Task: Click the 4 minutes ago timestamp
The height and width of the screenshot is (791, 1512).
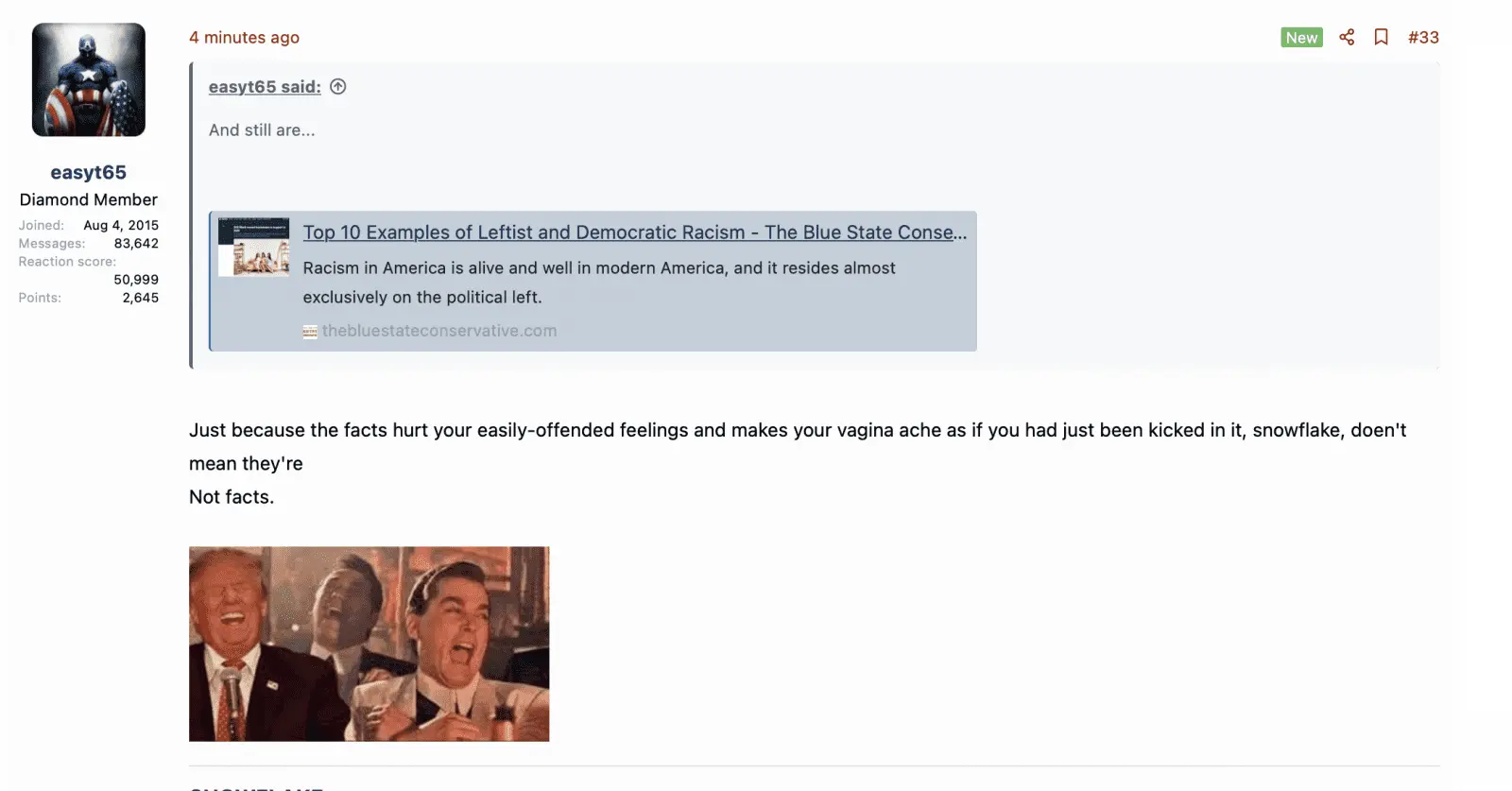Action: coord(245,37)
